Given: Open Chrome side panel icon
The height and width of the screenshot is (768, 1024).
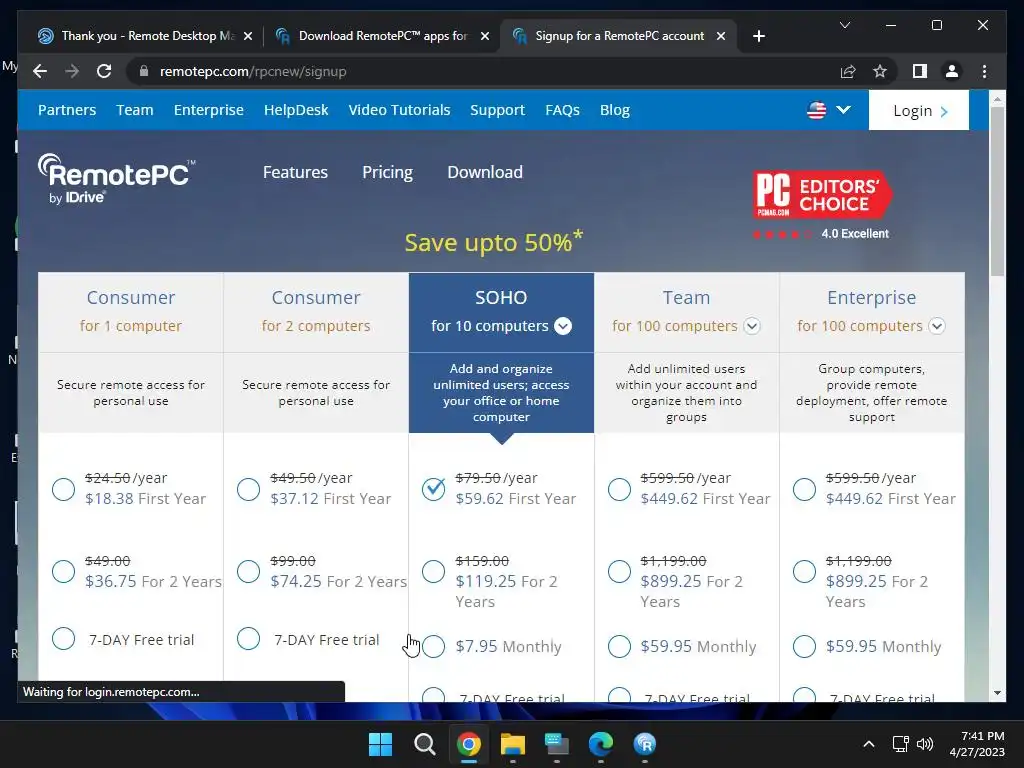Looking at the screenshot, I should point(920,71).
